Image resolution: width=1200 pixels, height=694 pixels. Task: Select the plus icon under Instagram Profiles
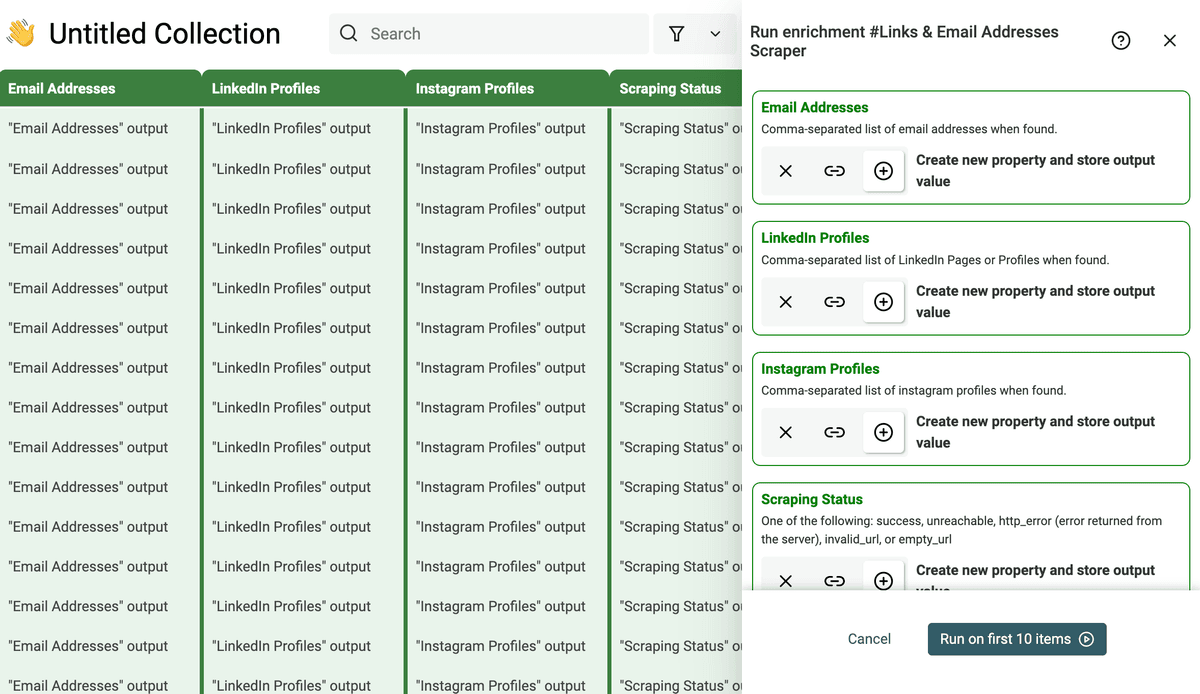[x=883, y=433]
